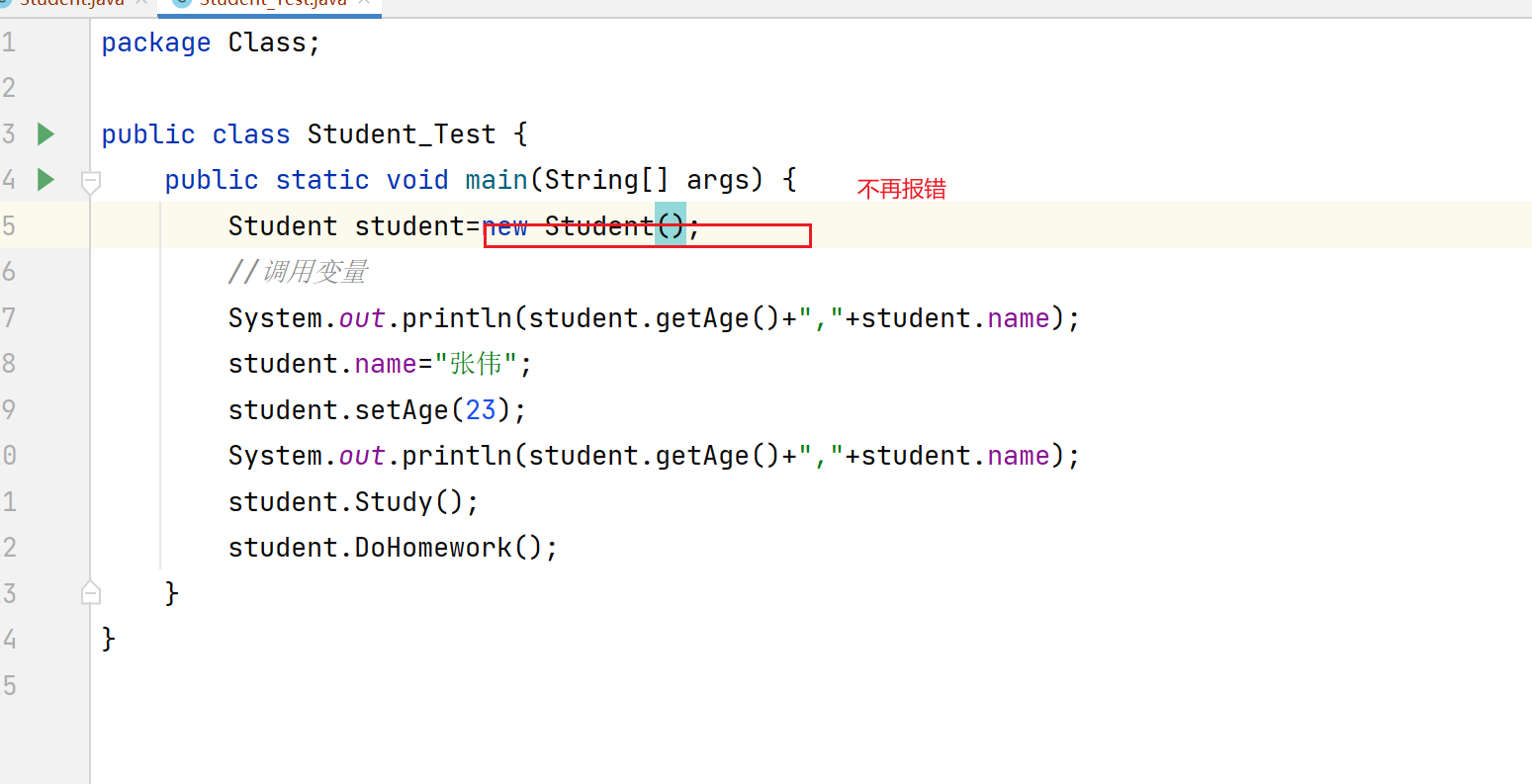Viewport: 1532px width, 784px height.
Task: Collapse the main method using its fold marker
Action: pos(90,181)
